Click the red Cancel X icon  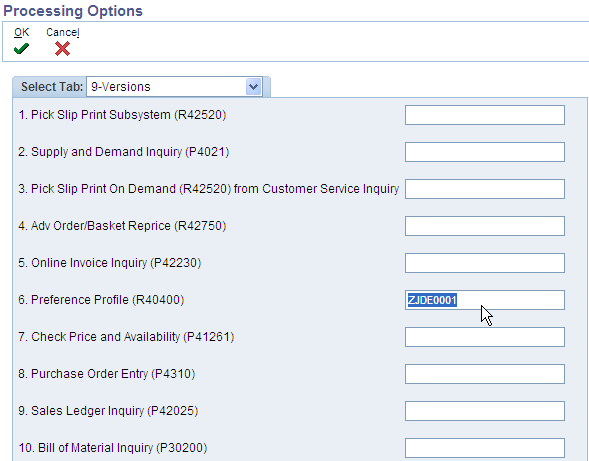[62, 48]
